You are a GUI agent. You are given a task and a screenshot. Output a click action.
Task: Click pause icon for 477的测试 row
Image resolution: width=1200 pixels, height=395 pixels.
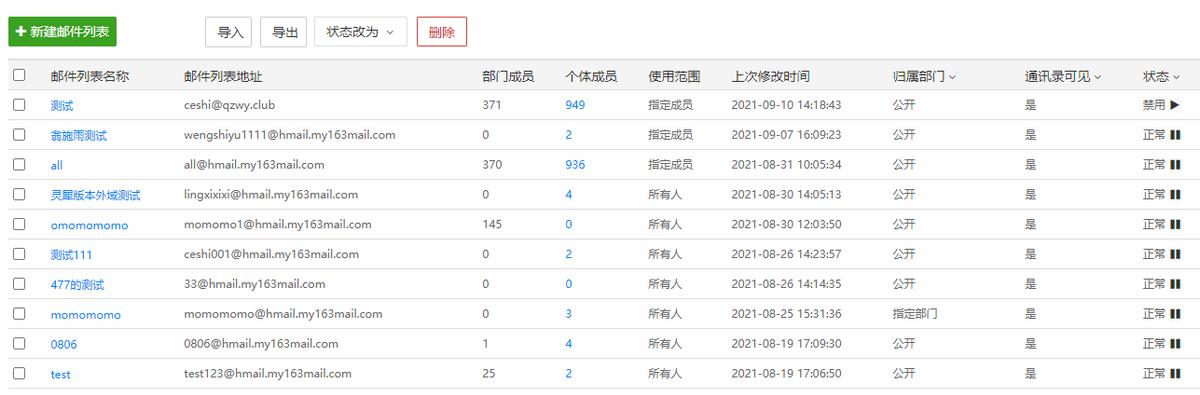(1175, 284)
